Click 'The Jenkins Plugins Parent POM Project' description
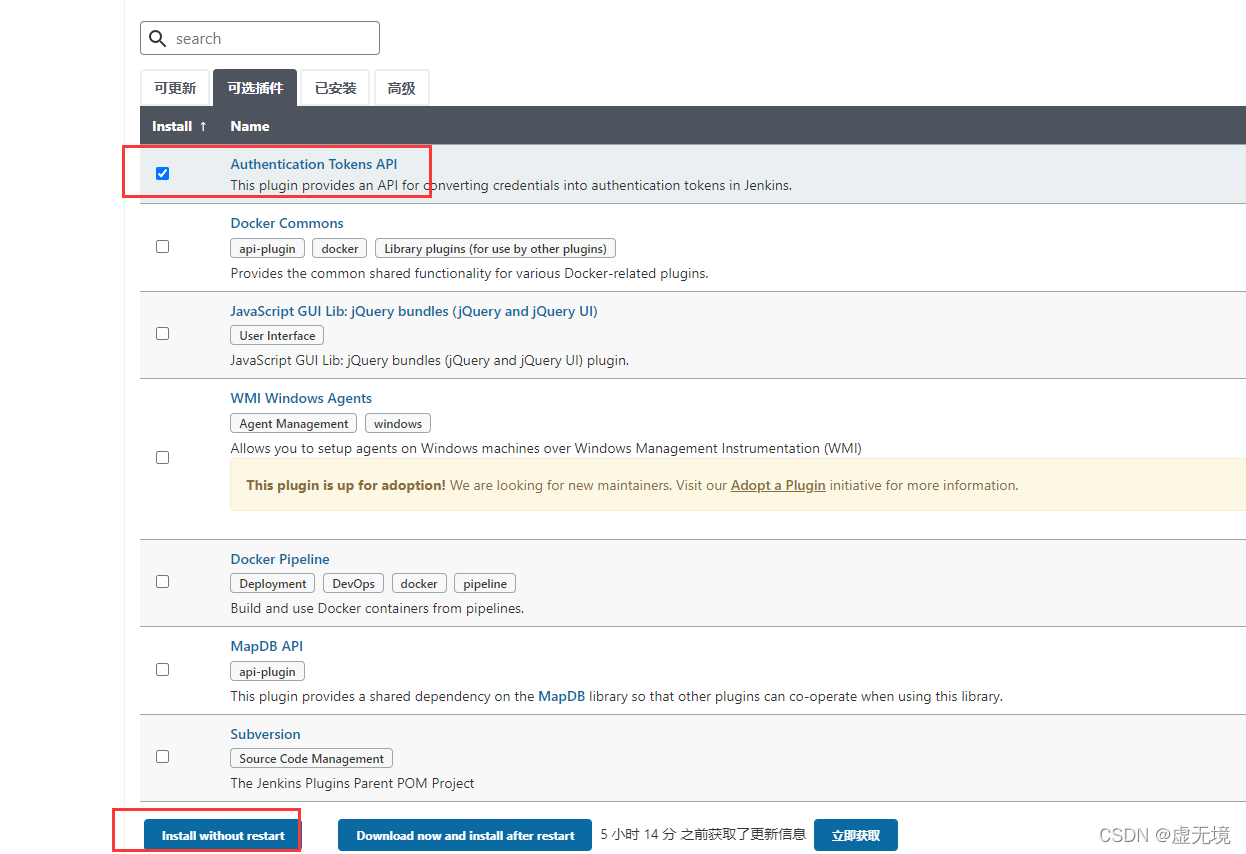 tap(352, 783)
